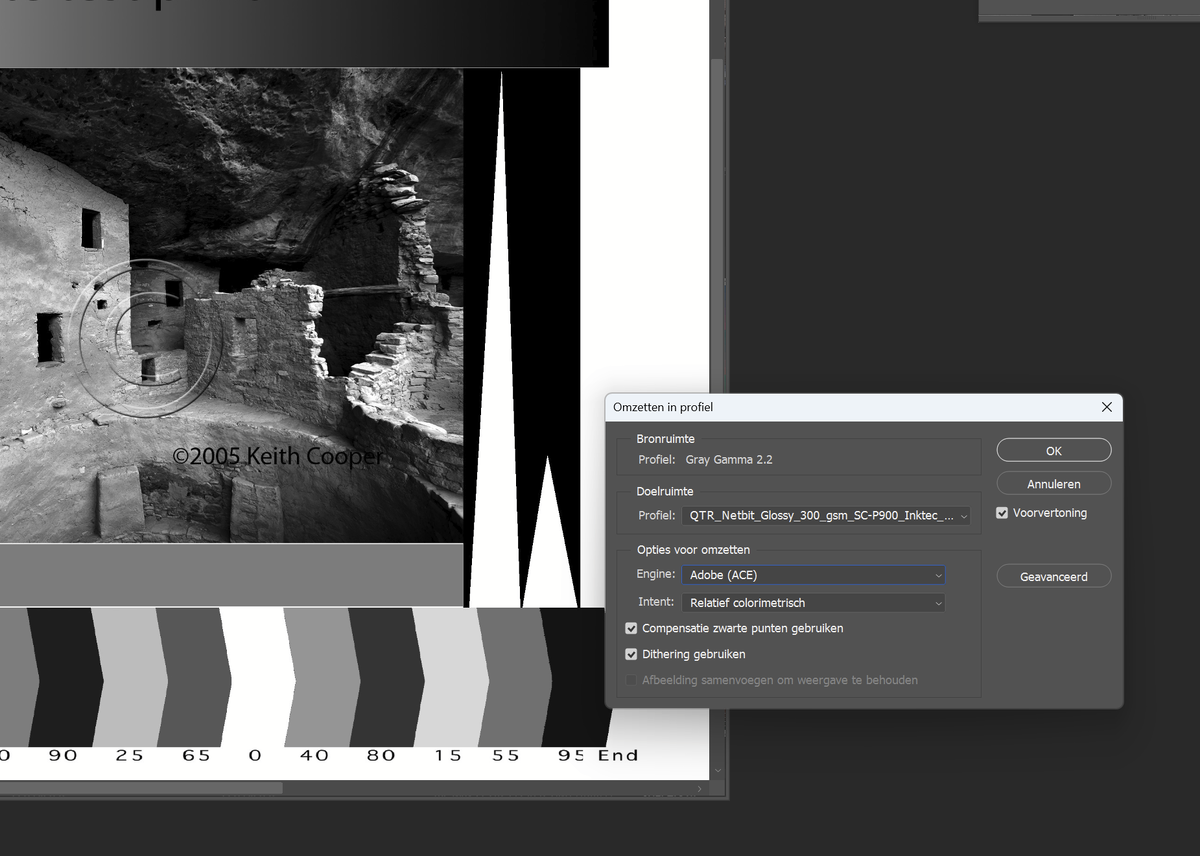Click the Annuleren button
The image size is (1200, 856).
pos(1053,484)
